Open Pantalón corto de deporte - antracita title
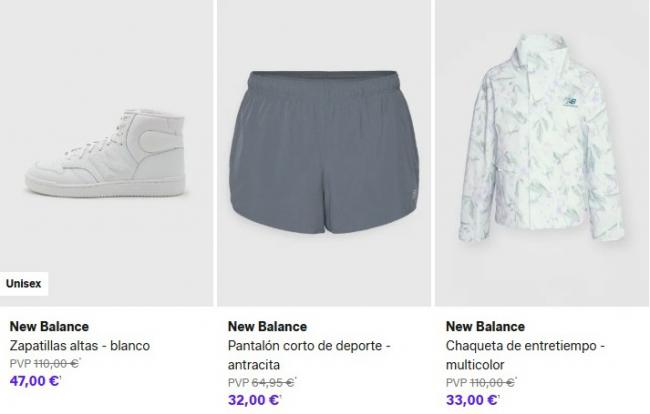 309,355
